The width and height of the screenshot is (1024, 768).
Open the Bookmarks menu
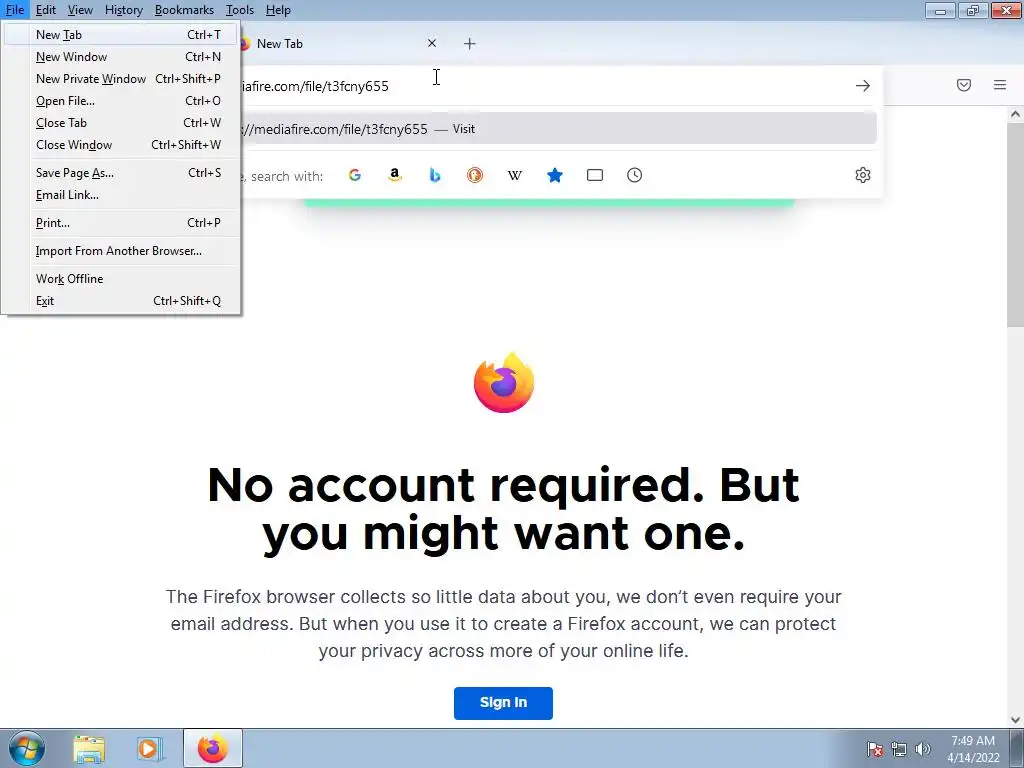[x=184, y=10]
